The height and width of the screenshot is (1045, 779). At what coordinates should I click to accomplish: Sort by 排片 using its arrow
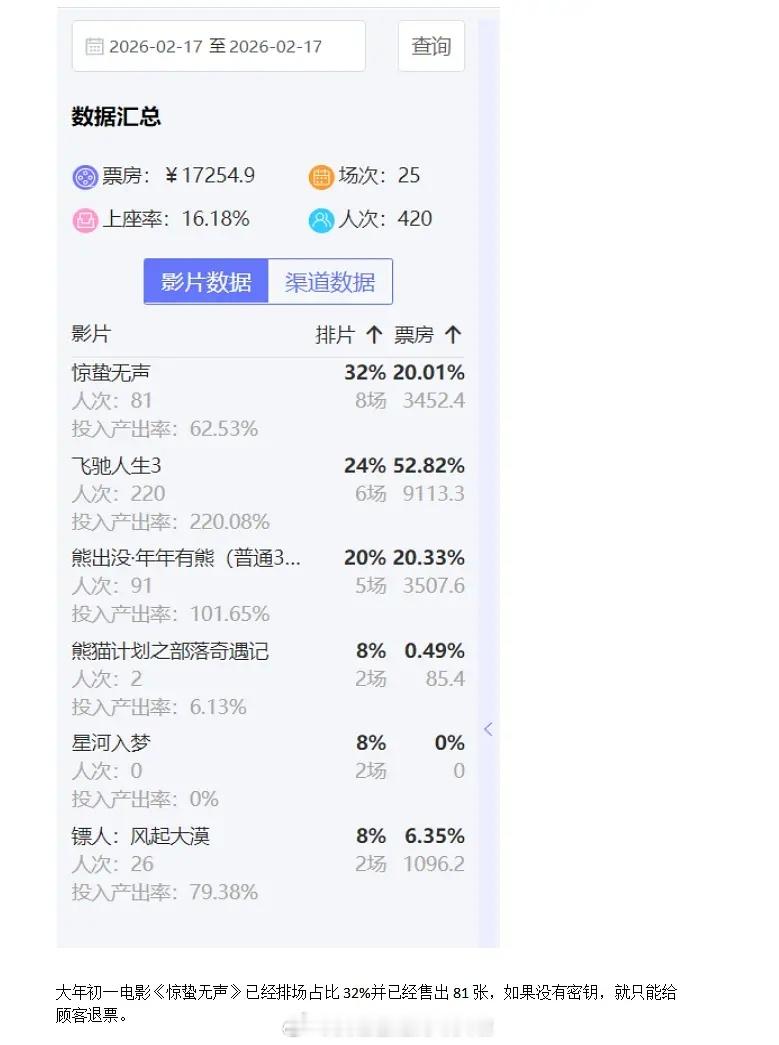374,335
